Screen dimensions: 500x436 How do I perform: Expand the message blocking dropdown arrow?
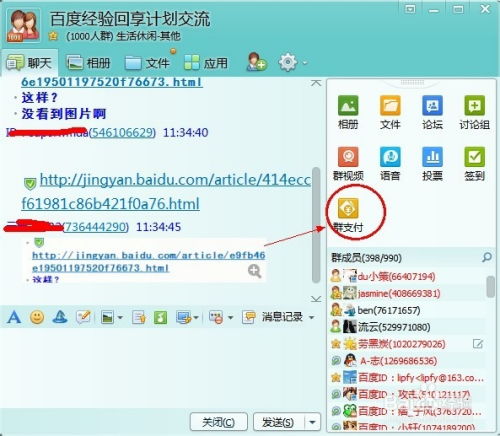pyautogui.click(x=230, y=317)
